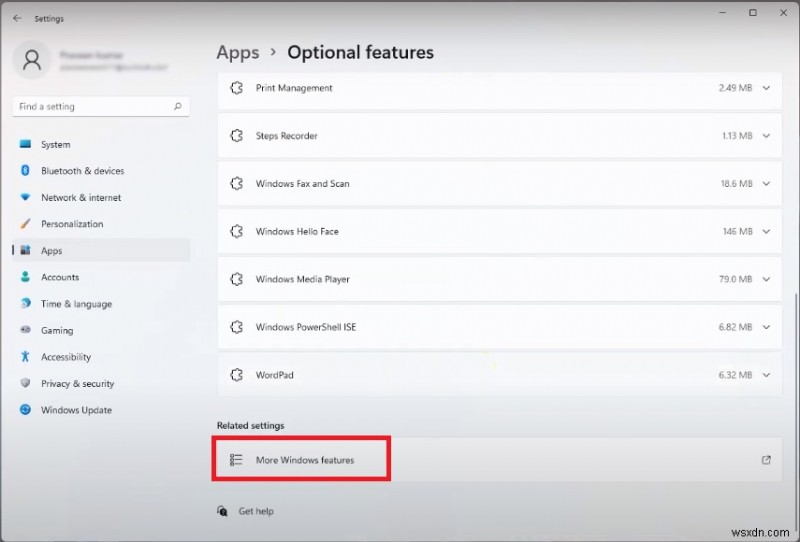
Task: Select Time & language in sidebar
Action: pos(76,304)
